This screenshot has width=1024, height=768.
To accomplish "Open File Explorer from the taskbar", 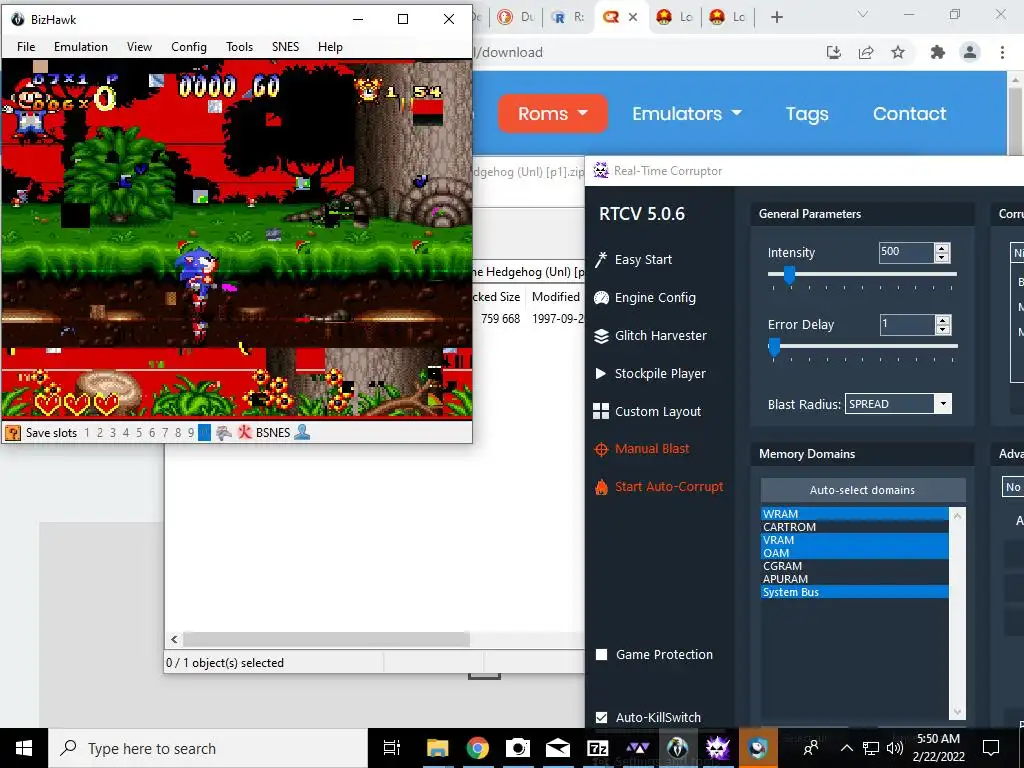I will (438, 748).
